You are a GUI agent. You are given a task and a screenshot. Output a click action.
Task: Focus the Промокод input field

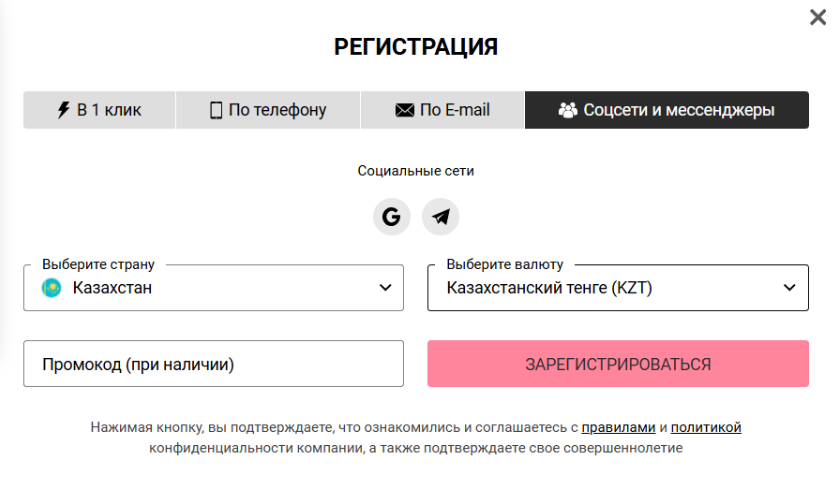(x=214, y=364)
